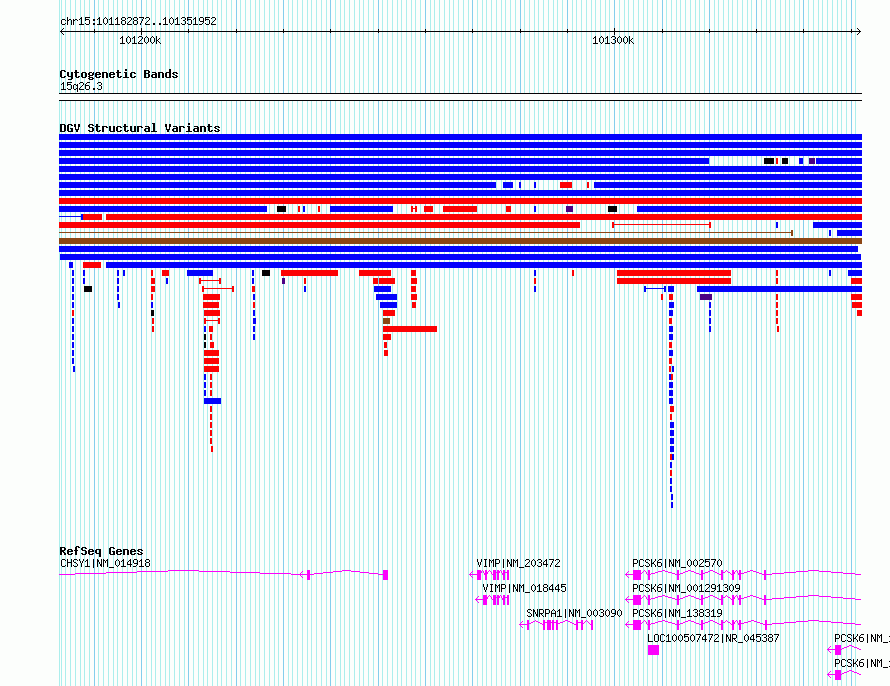890x686 pixels.
Task: Click the VIMP NM_018445 gene model glyph
Action: (492, 600)
